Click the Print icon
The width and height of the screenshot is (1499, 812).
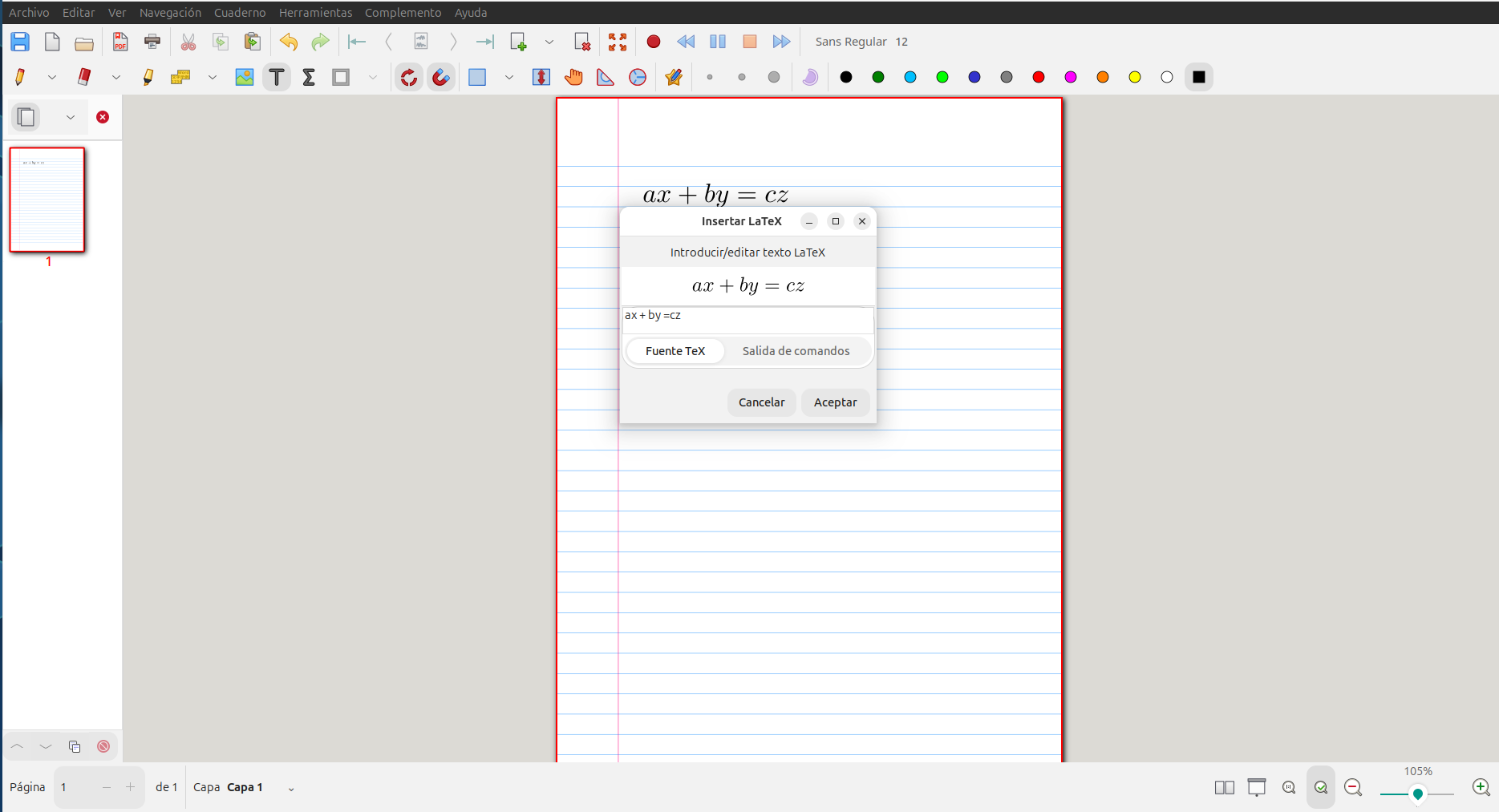pyautogui.click(x=152, y=42)
